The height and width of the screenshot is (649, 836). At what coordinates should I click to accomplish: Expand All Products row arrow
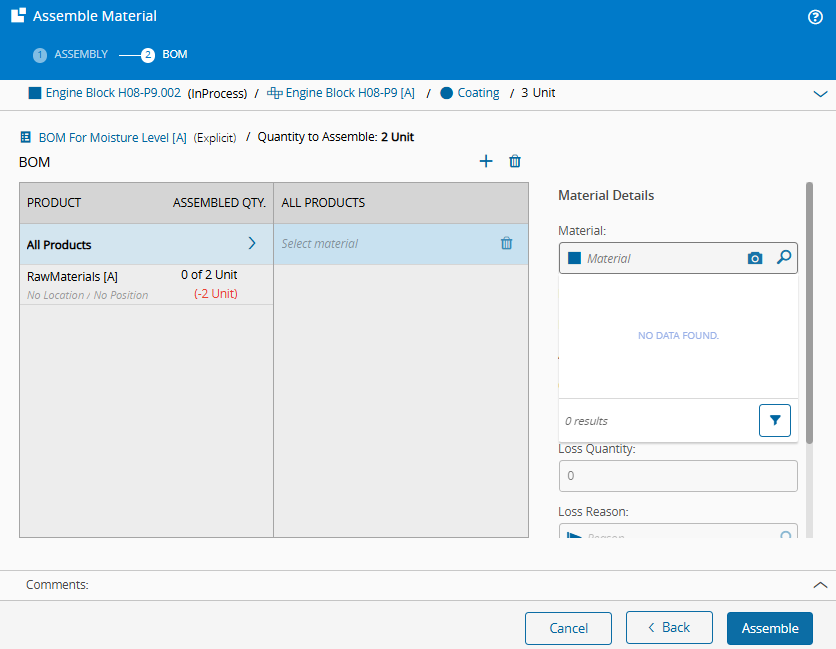(252, 243)
